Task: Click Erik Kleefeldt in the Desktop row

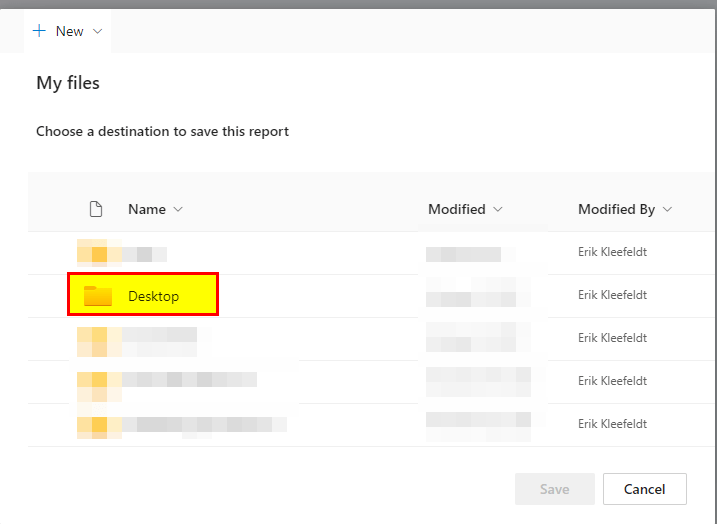Action: 612,295
